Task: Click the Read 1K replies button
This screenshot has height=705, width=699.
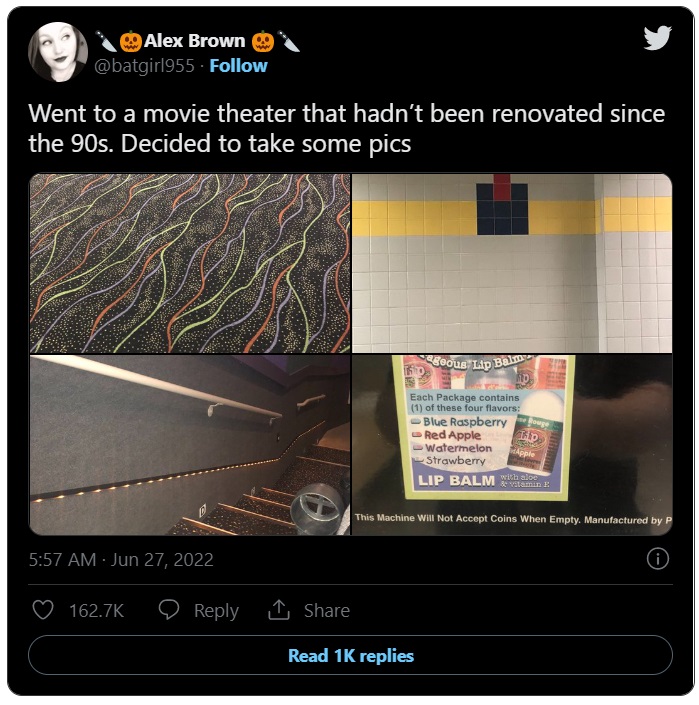Action: click(x=350, y=655)
